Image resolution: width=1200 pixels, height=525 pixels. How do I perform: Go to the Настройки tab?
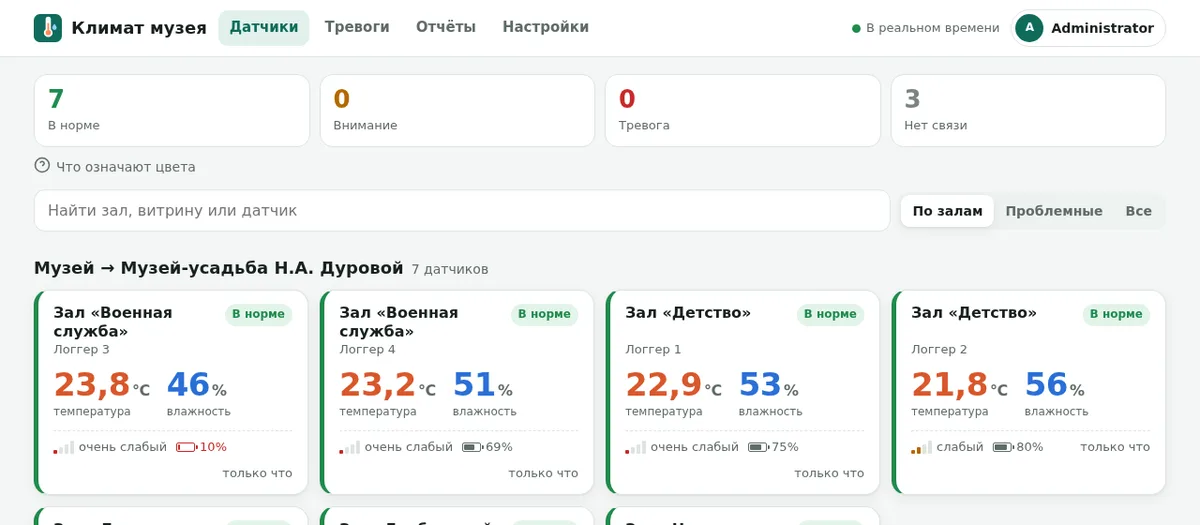546,28
